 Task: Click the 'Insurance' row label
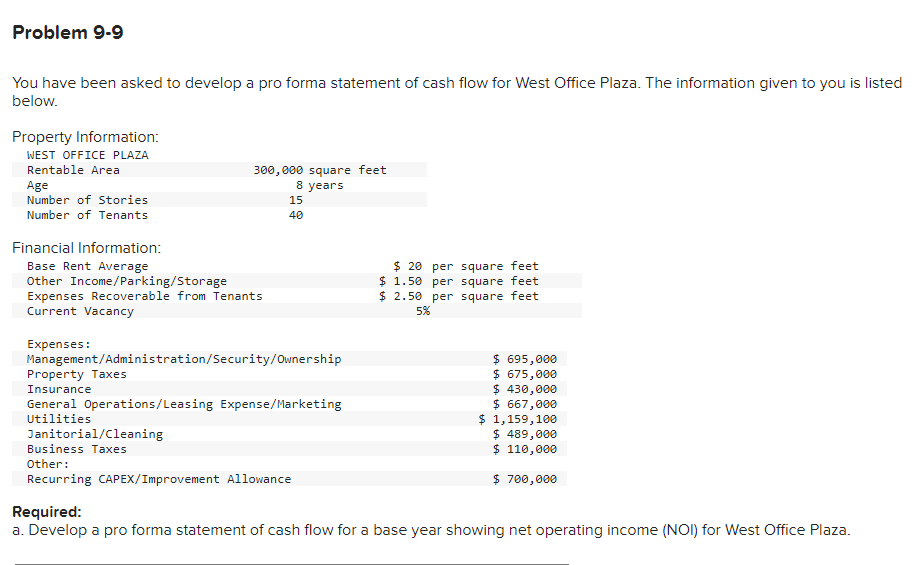click(59, 389)
